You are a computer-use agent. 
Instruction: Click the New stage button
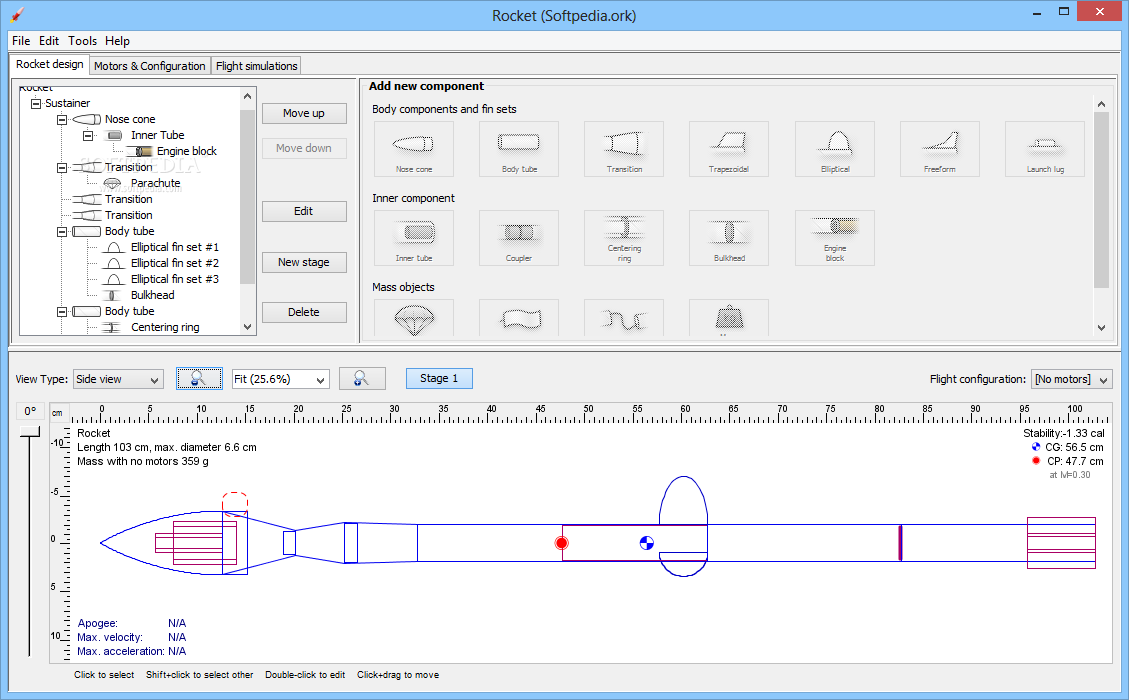pyautogui.click(x=304, y=262)
